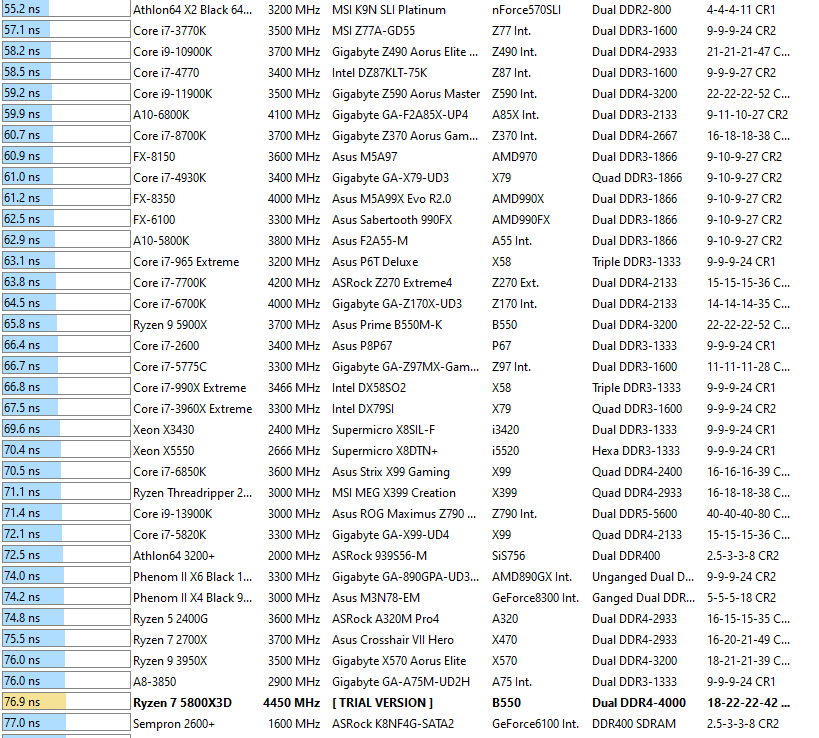Screen dimensions: 819x738
Task: Click the 3466 MHz clock cell
Action: coord(294,388)
